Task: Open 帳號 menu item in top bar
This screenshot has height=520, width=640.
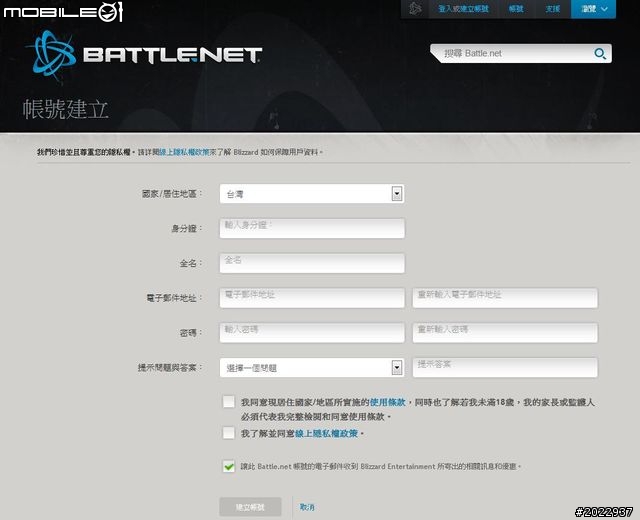Action: coord(516,9)
